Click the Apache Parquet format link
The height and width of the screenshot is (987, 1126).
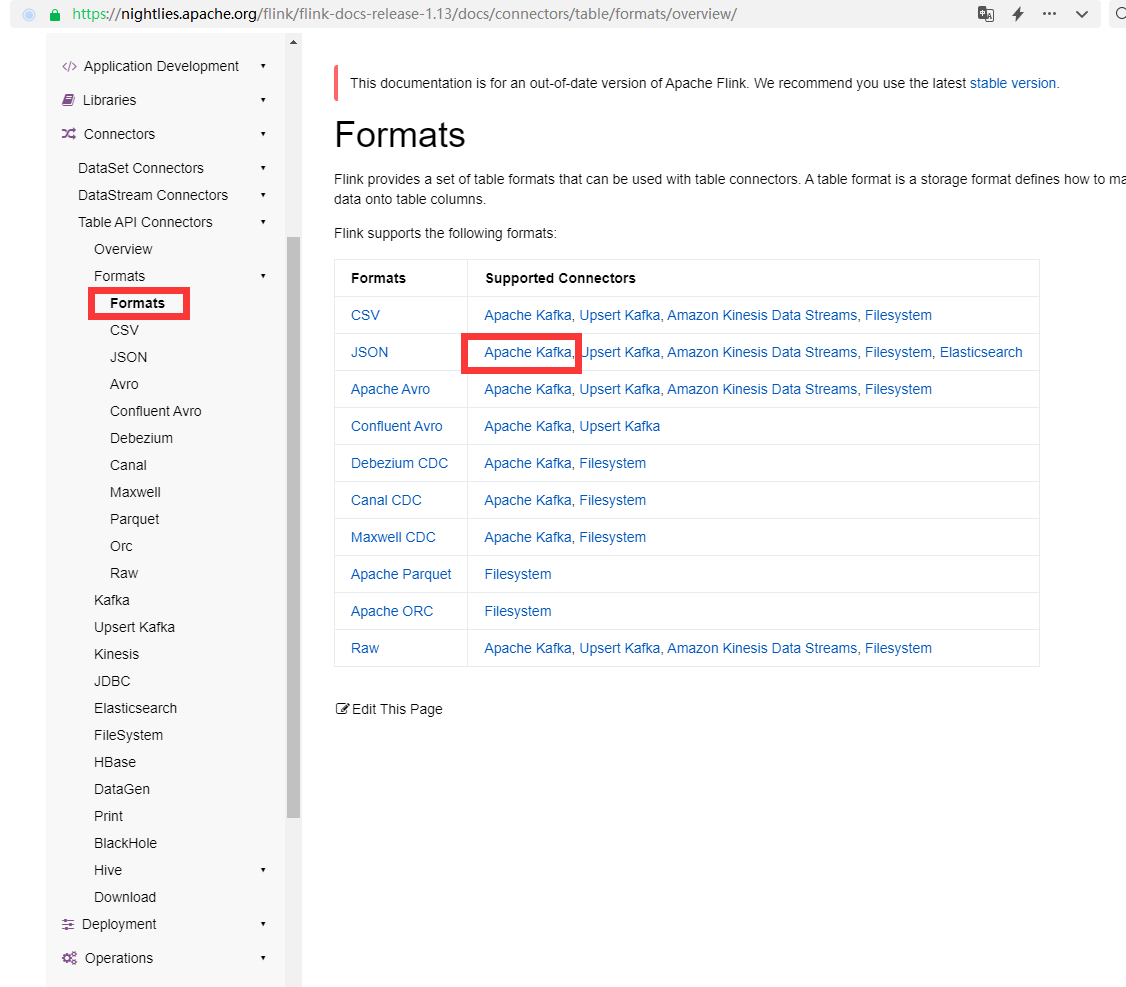pos(401,574)
